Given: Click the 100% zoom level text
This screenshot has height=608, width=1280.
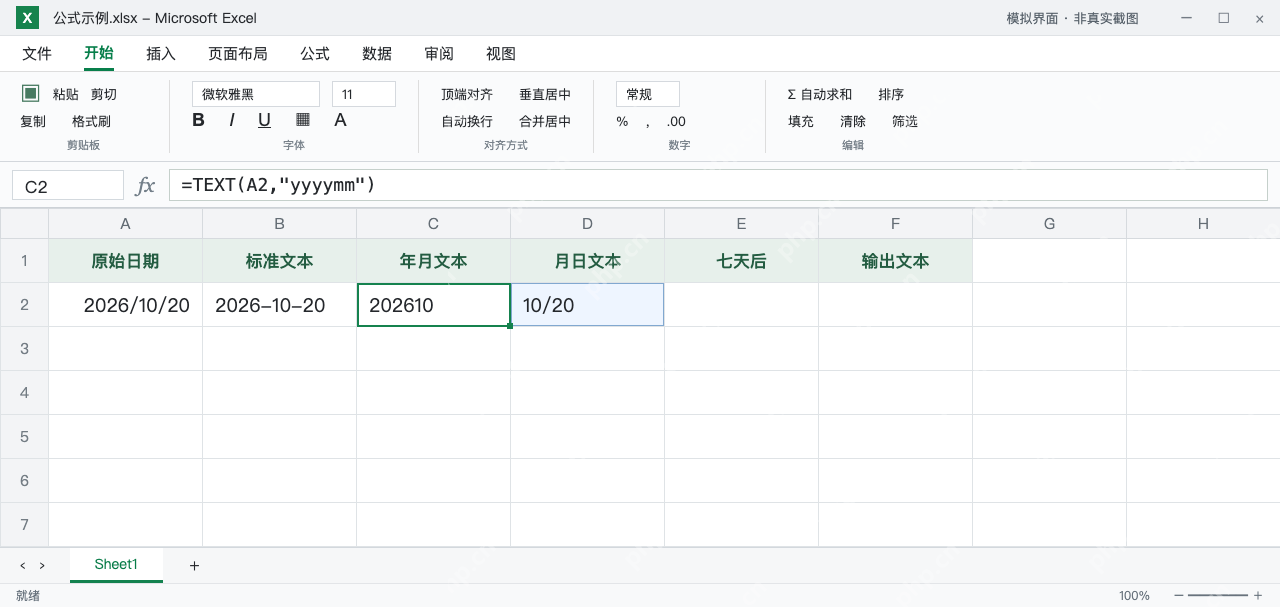Looking at the screenshot, I should pos(1134,595).
